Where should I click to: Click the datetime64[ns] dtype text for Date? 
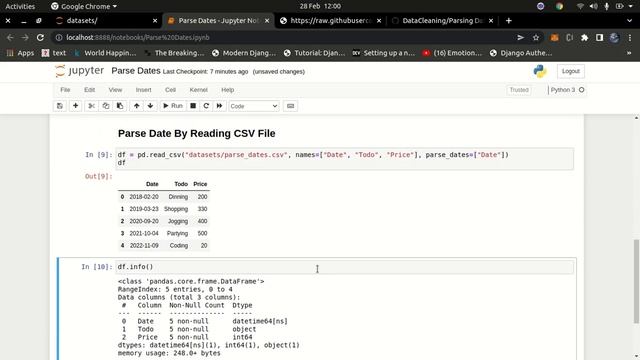(x=260, y=321)
